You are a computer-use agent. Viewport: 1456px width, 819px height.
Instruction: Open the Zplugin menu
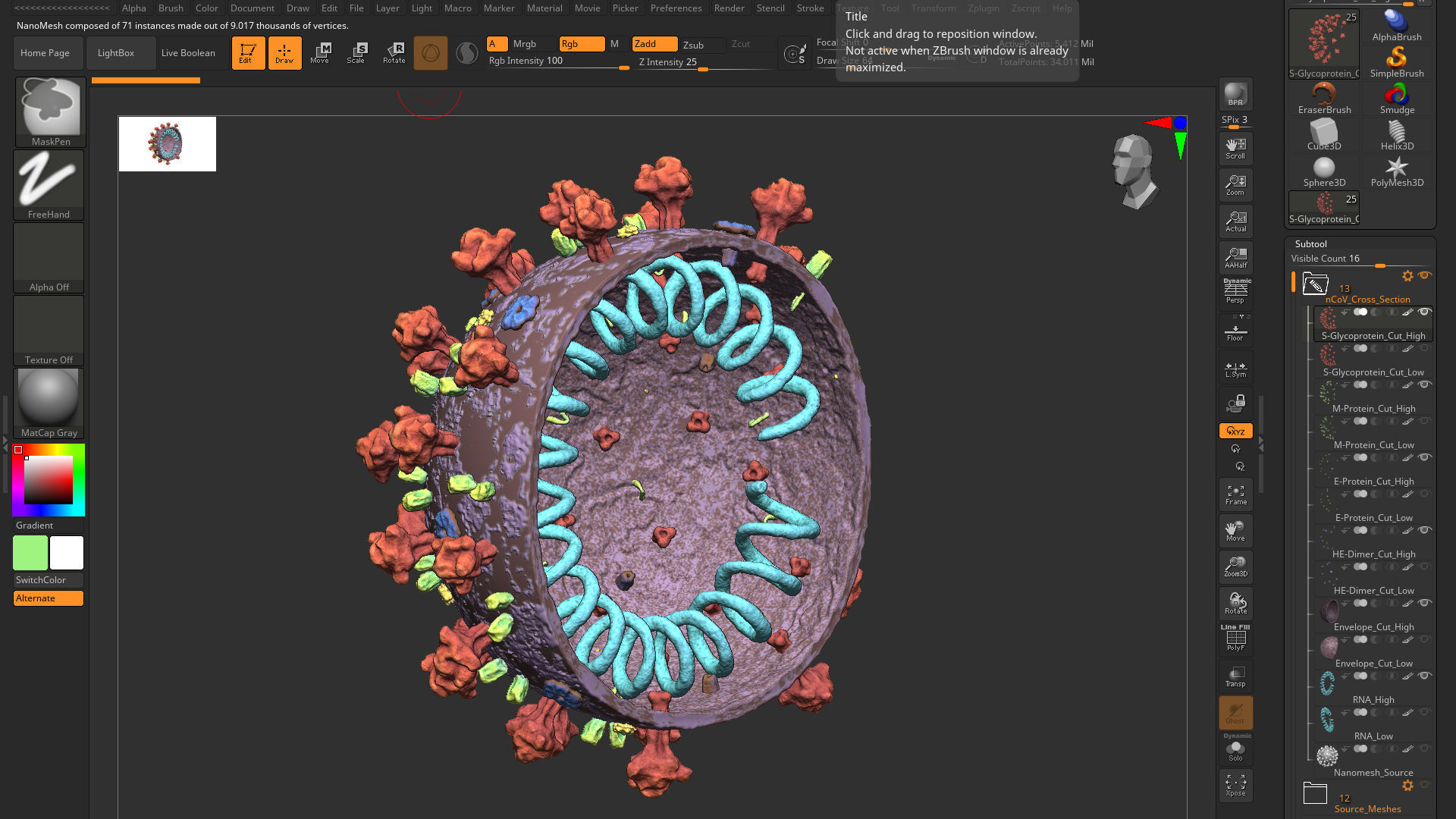pos(984,8)
